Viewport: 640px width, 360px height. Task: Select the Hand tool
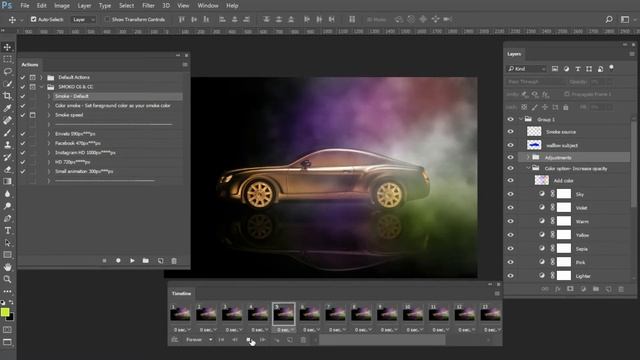pos(7,267)
